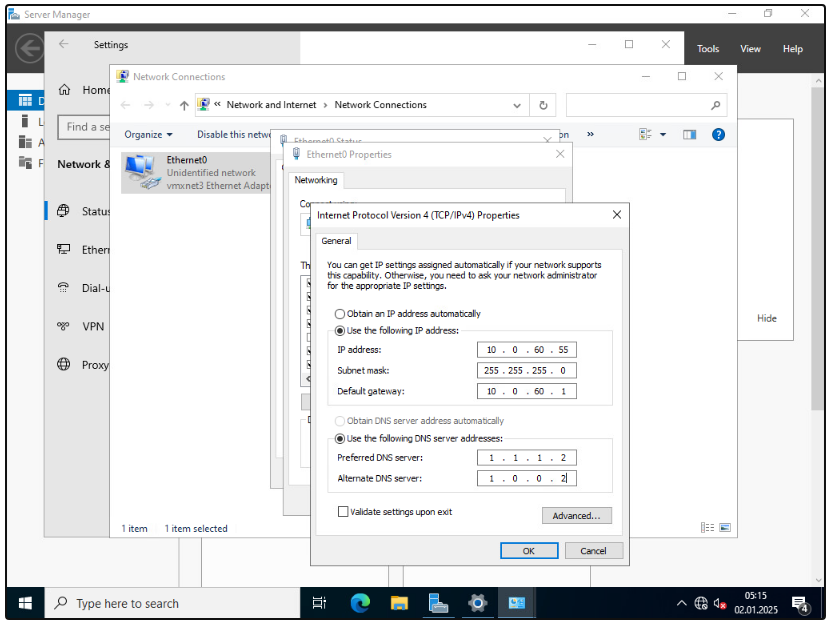Viewport: 830px width, 624px height.
Task: Open File Explorer from the taskbar
Action: (399, 603)
